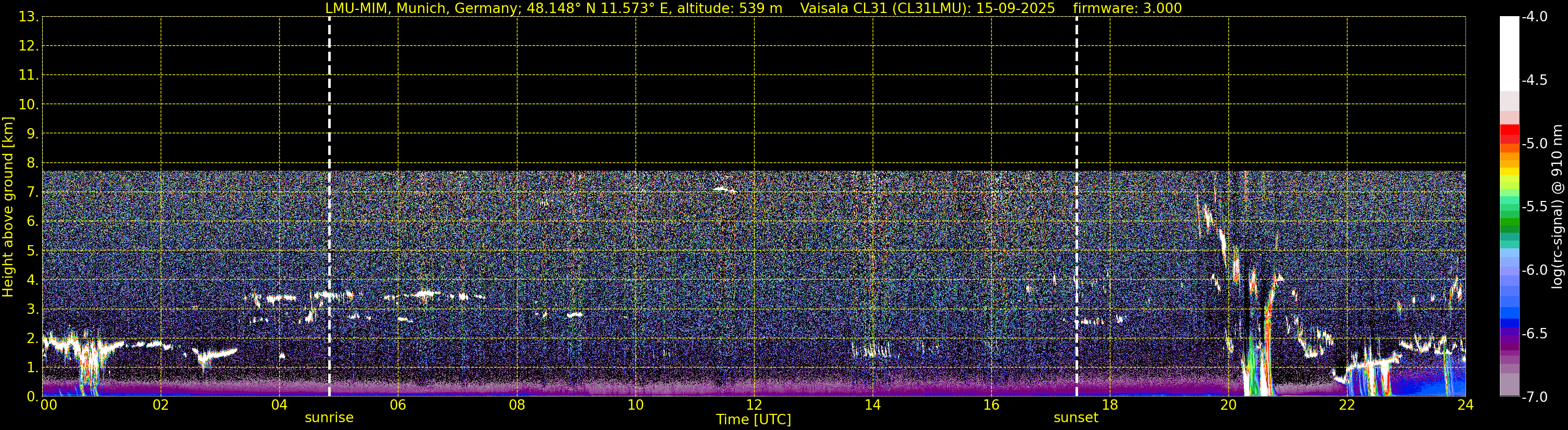Screen dimensions: 1568x430
Task: Click the "log(rc-signal) @ 910 nm" colorbar label
Action: point(1557,207)
